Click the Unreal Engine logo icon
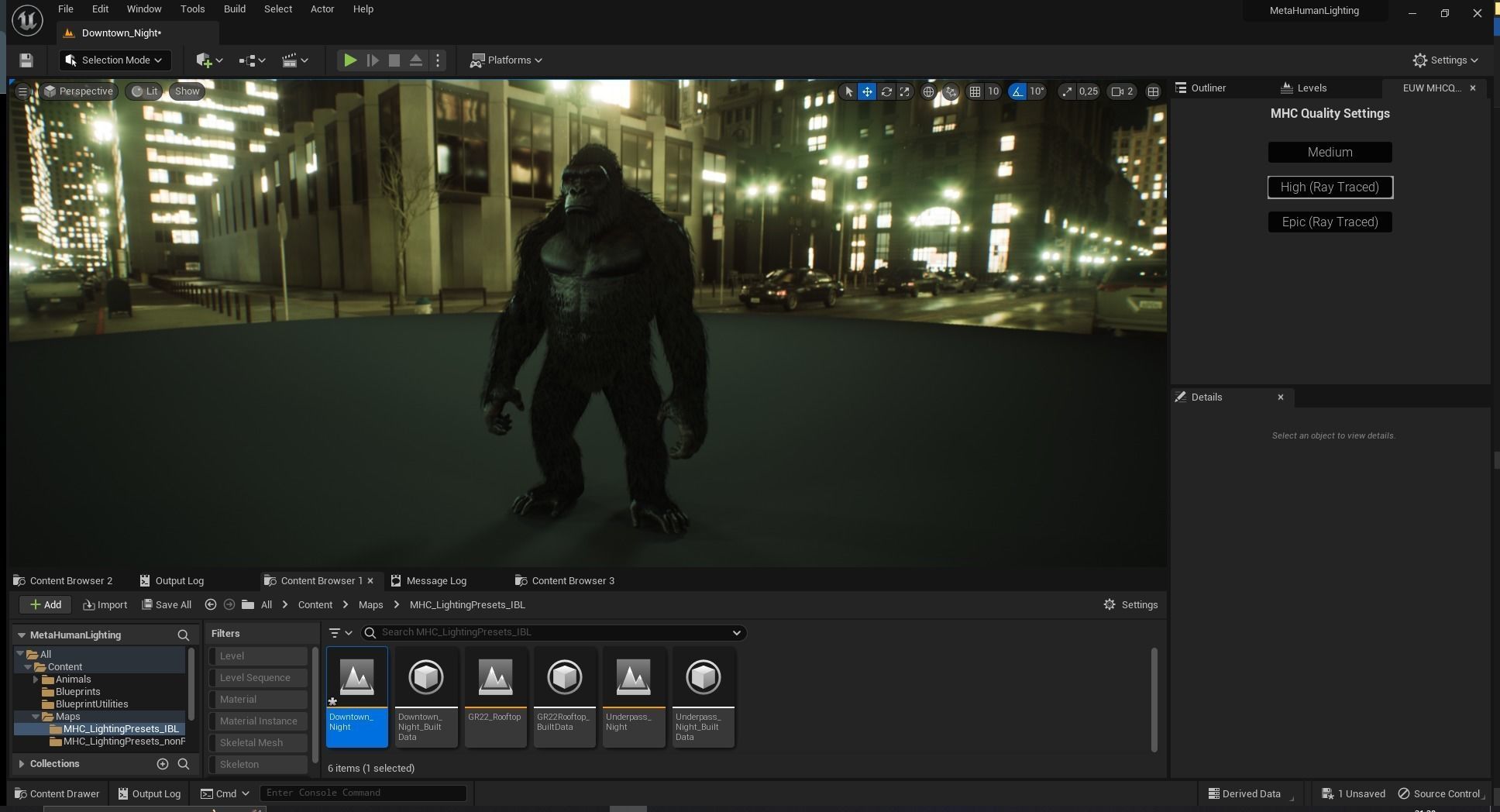Viewport: 1500px width, 812px height. click(x=27, y=20)
